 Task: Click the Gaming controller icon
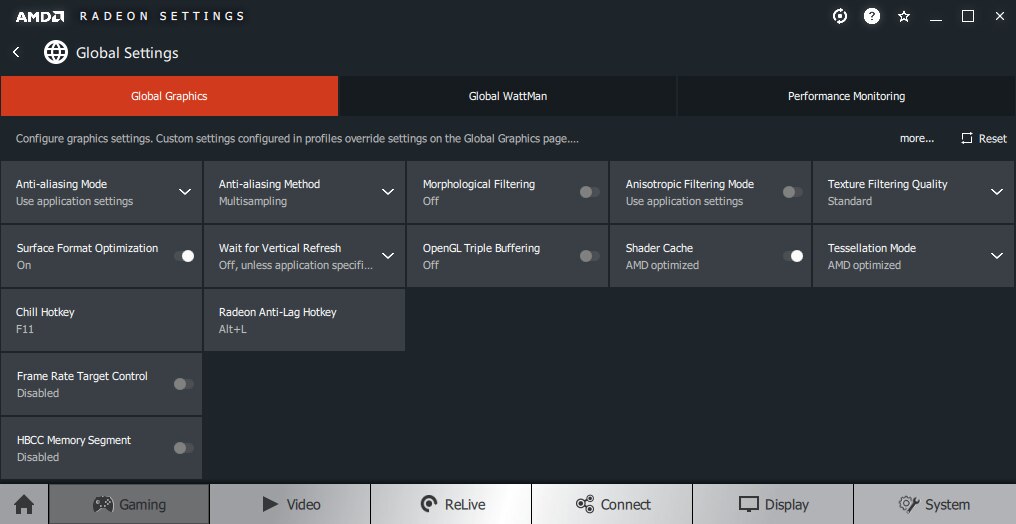(x=103, y=504)
